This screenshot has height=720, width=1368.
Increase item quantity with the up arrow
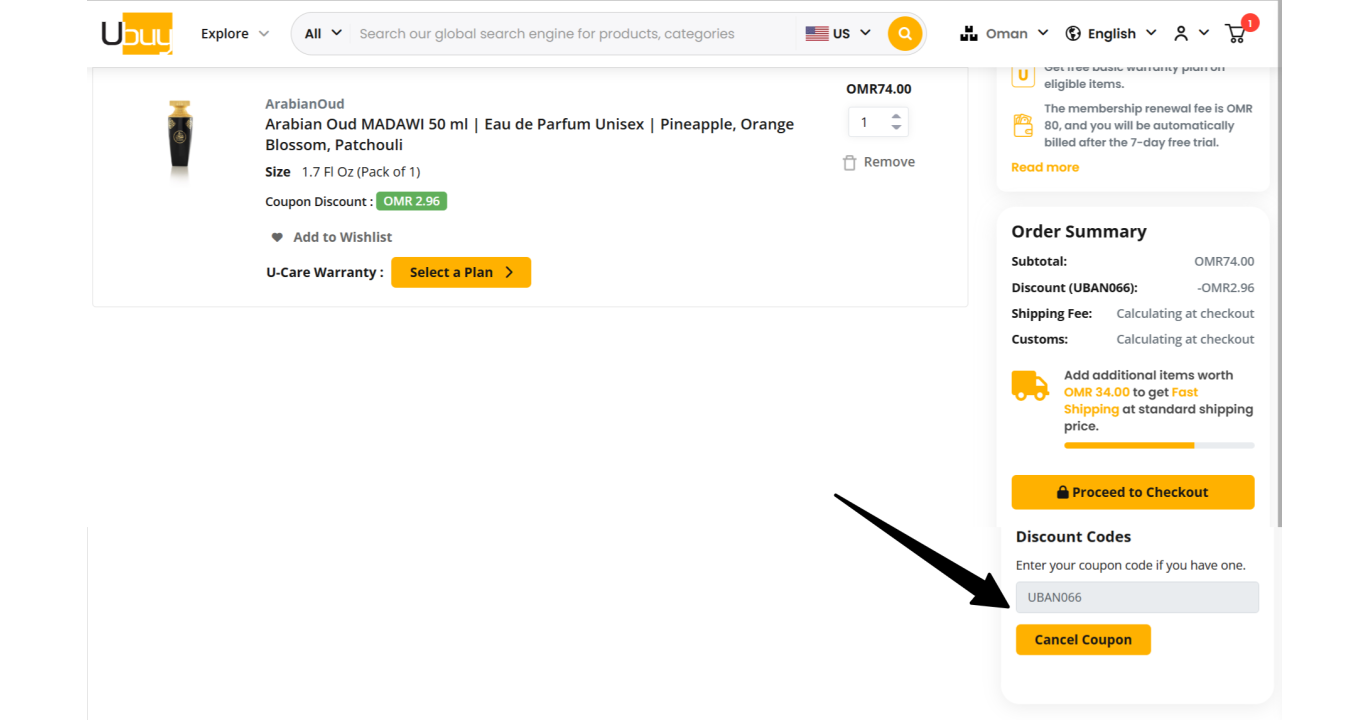pos(897,115)
